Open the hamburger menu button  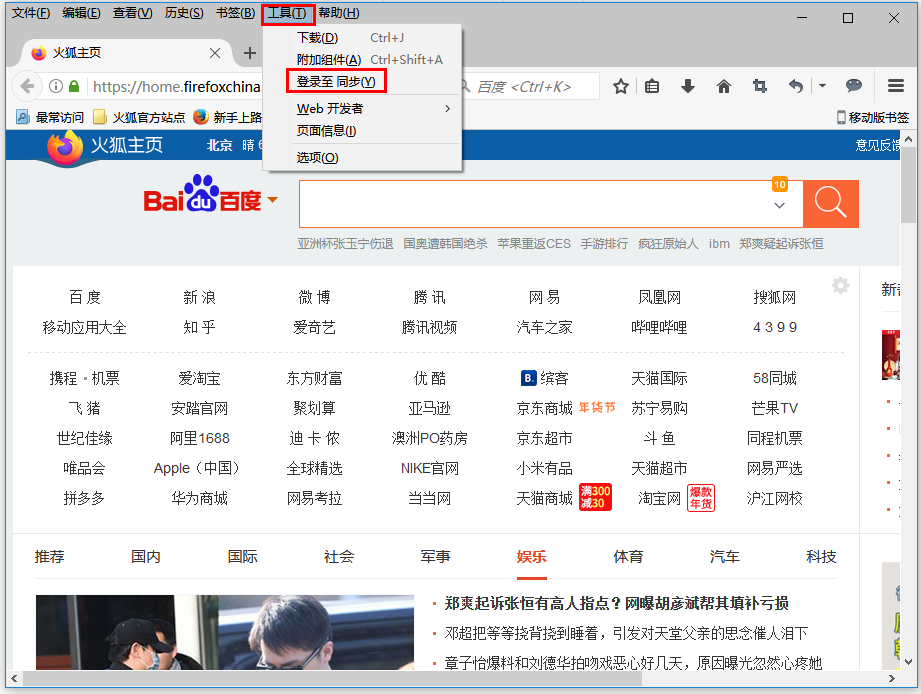(x=896, y=86)
